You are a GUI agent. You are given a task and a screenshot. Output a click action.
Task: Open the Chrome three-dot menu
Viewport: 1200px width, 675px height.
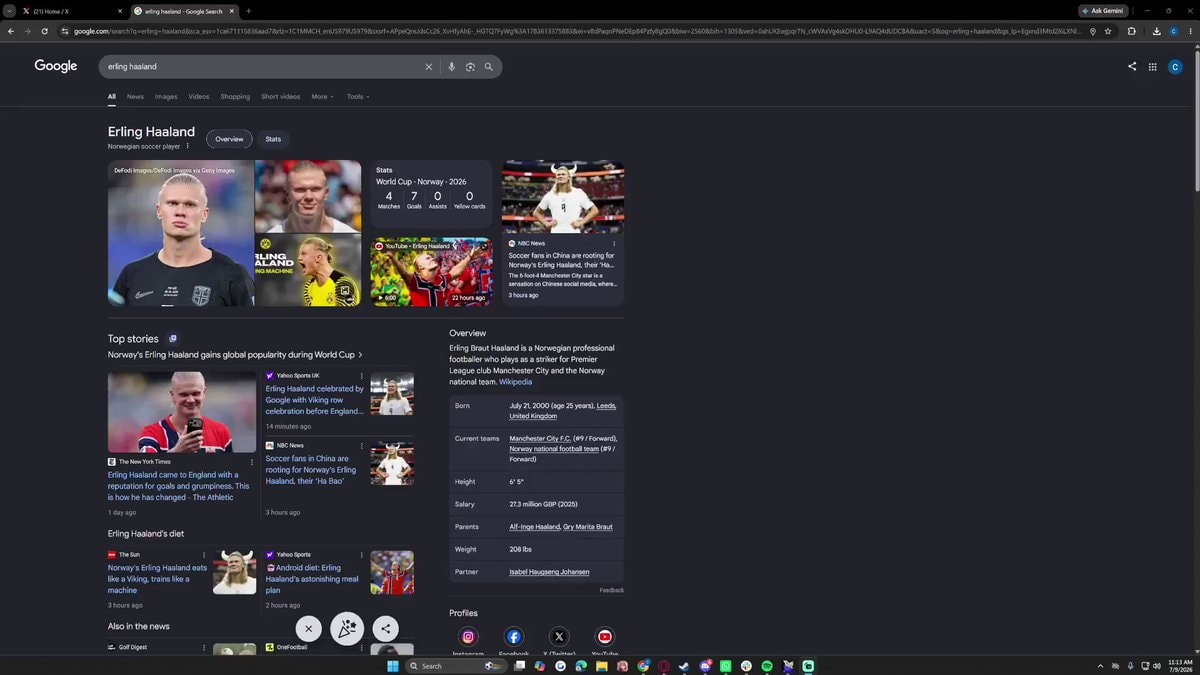point(1190,31)
